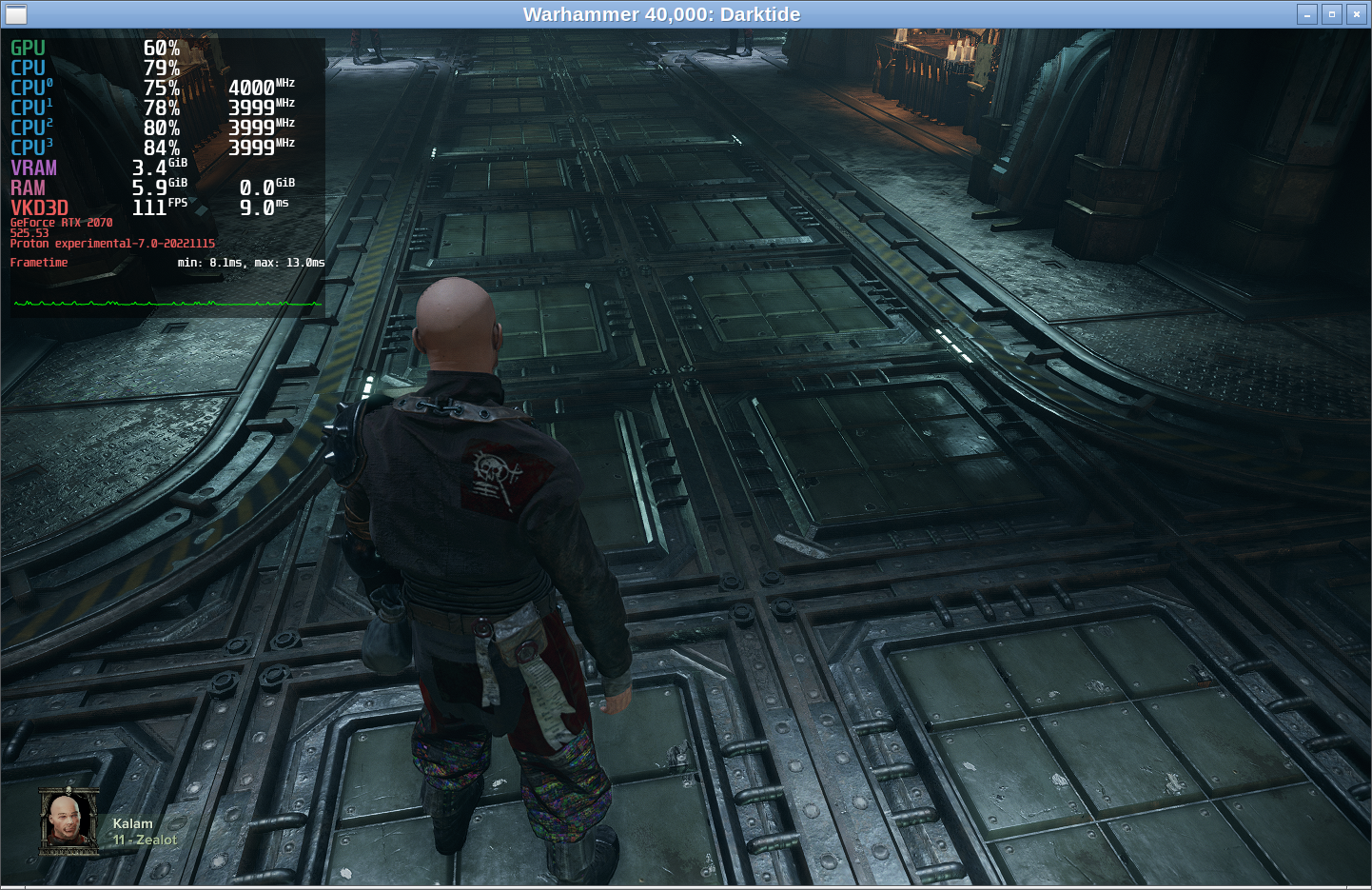Click the "11 - Zealot" class label
Screen dimensions: 1372x890
pos(145,840)
